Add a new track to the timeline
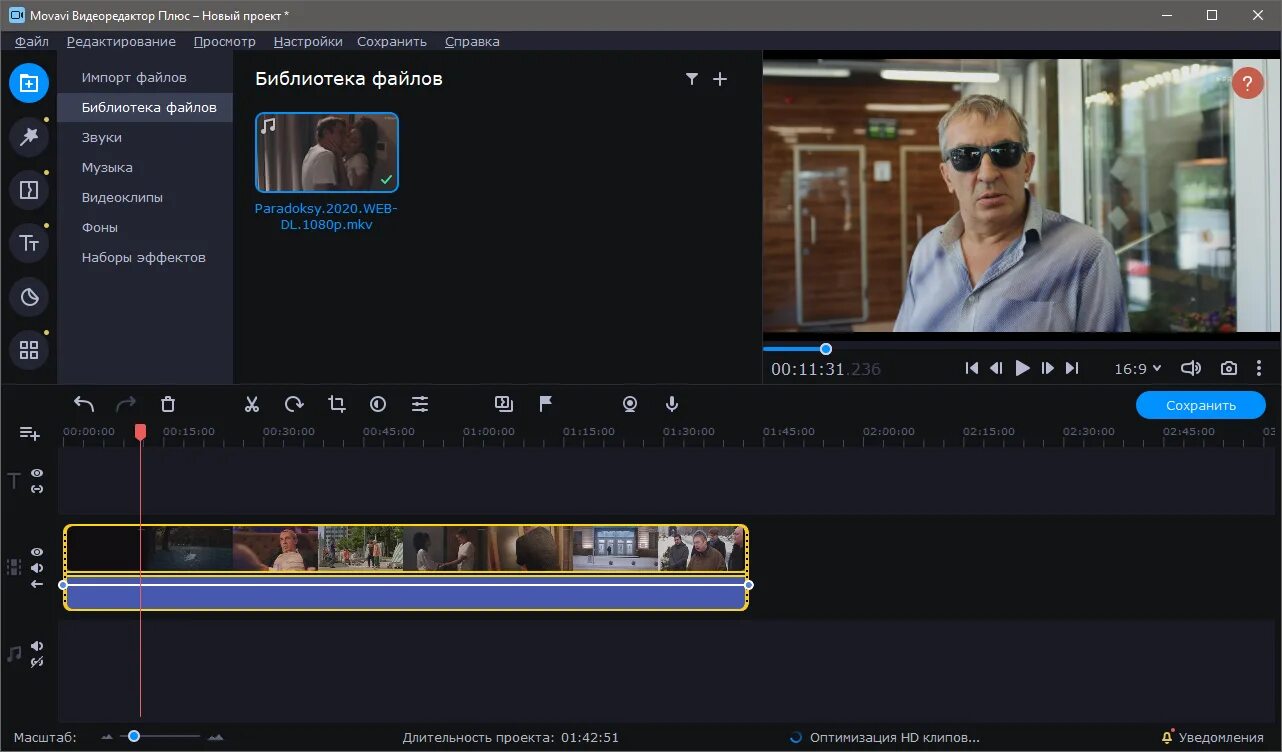The width and height of the screenshot is (1282, 752). click(30, 433)
